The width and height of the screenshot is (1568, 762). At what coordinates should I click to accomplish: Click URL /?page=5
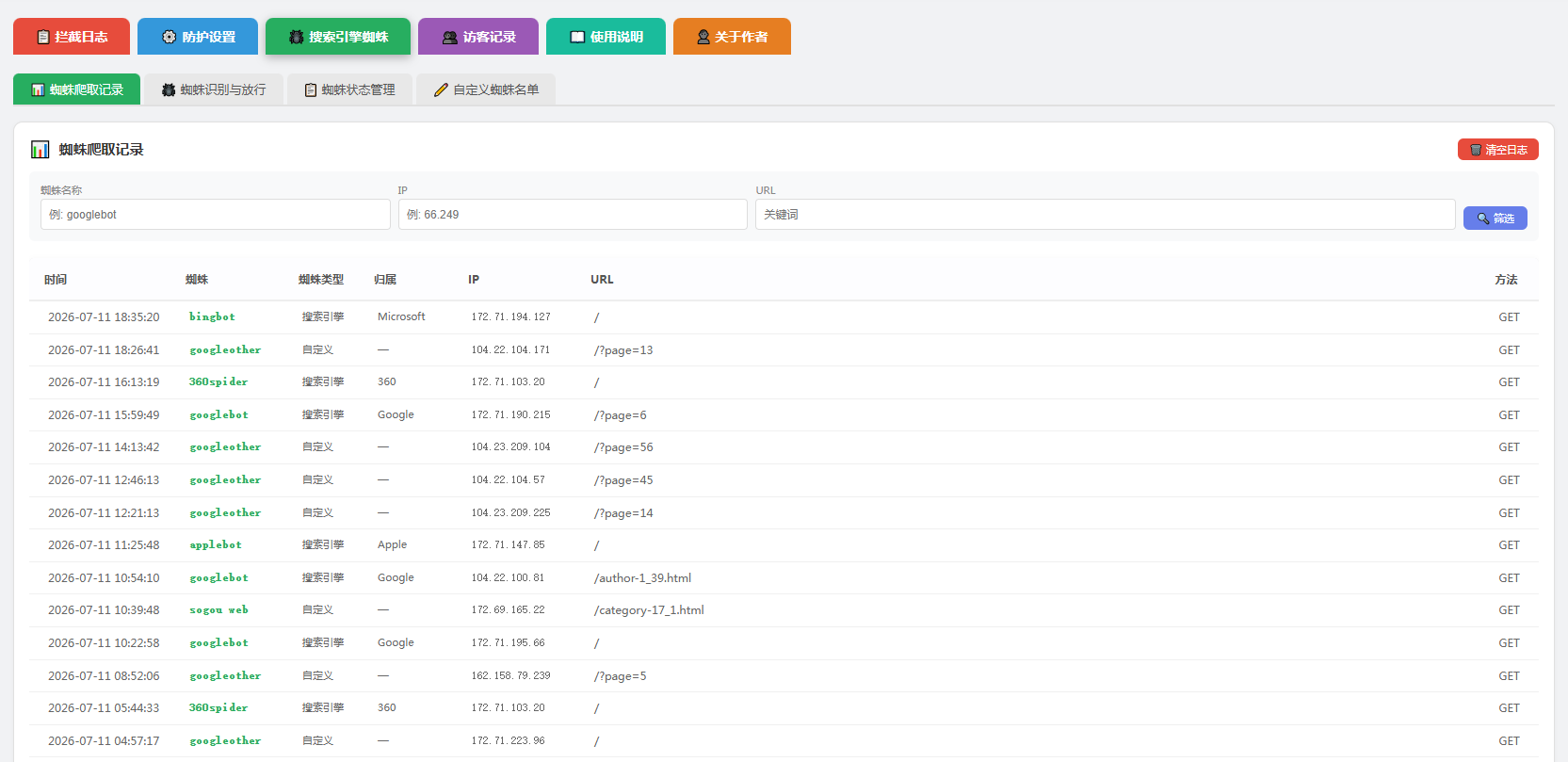(621, 676)
